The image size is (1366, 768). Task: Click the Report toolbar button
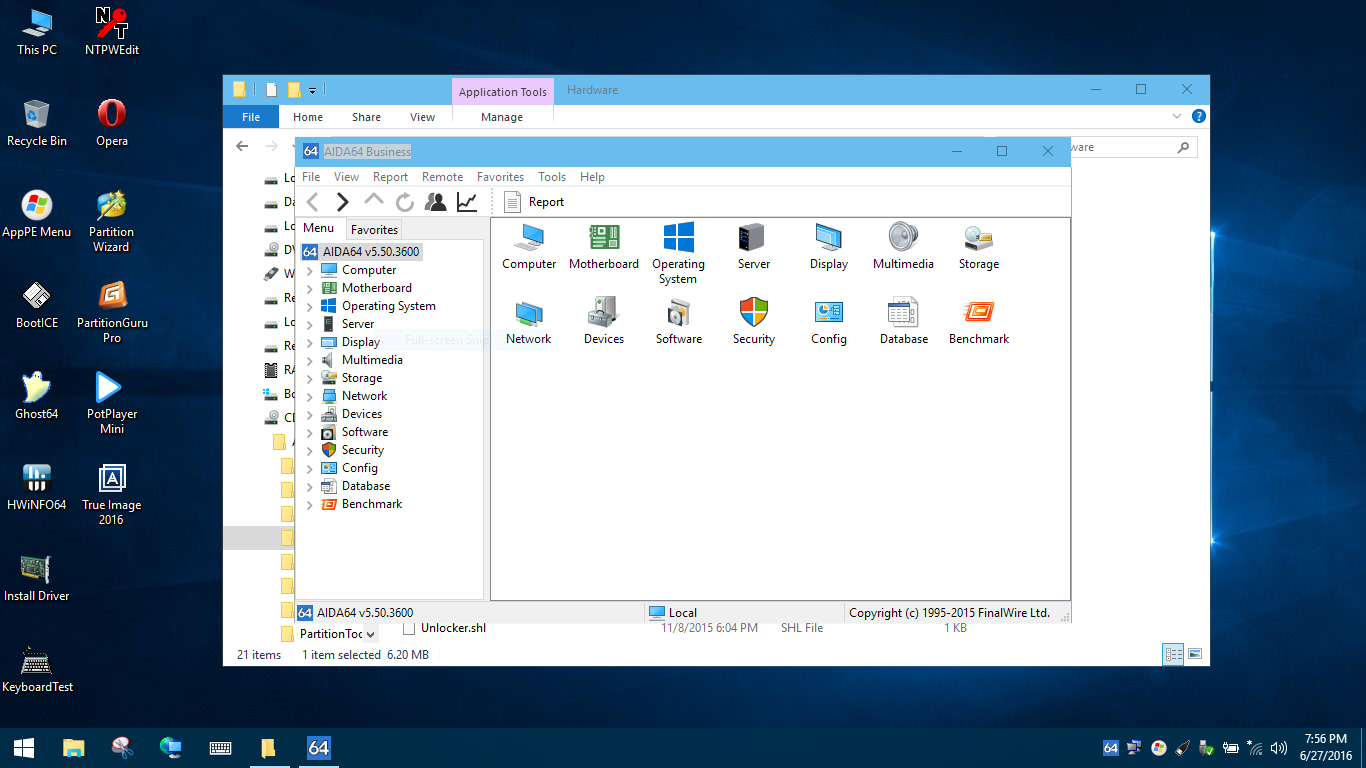click(x=535, y=202)
